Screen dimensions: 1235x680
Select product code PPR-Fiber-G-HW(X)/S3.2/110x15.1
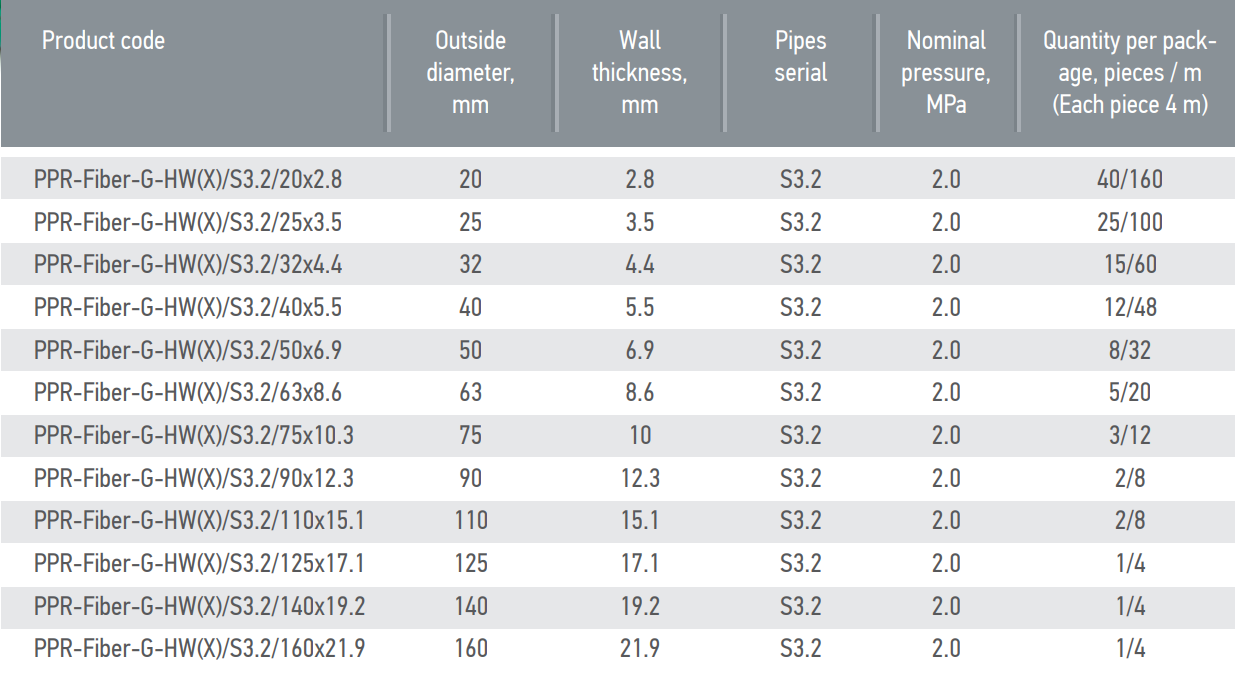point(199,521)
